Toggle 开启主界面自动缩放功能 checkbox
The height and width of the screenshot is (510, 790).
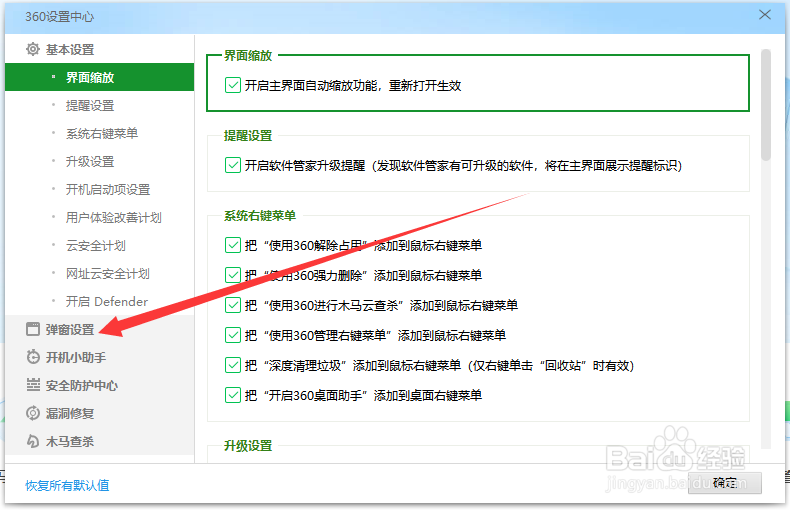coord(233,85)
